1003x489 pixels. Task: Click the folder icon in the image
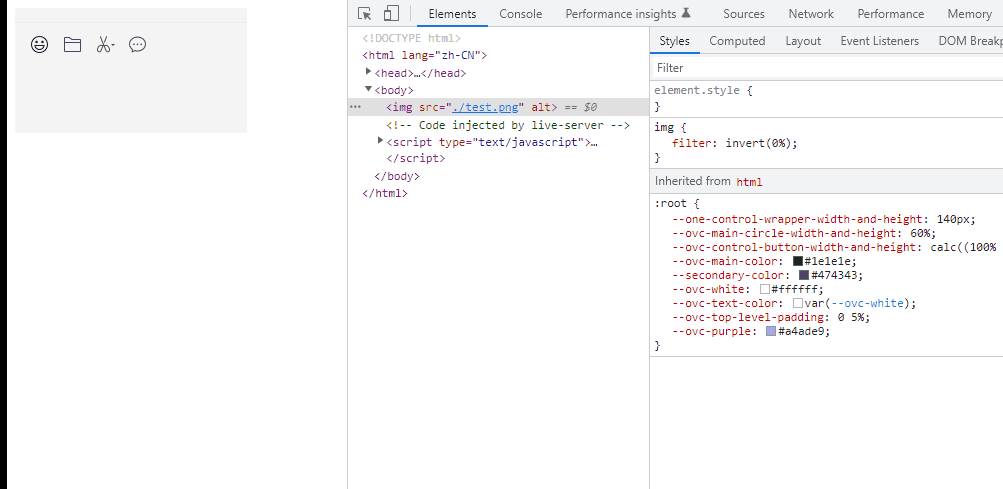pos(72,44)
